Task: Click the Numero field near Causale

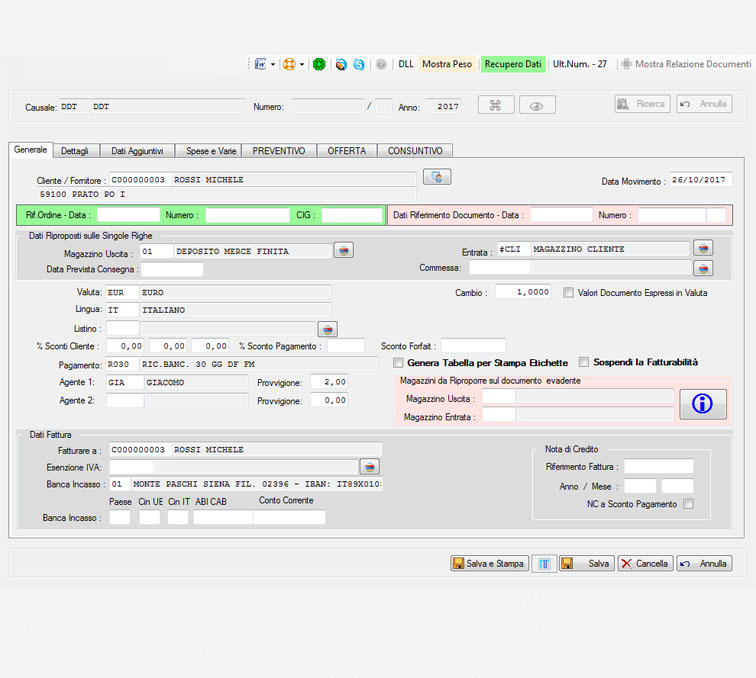Action: click(x=328, y=106)
